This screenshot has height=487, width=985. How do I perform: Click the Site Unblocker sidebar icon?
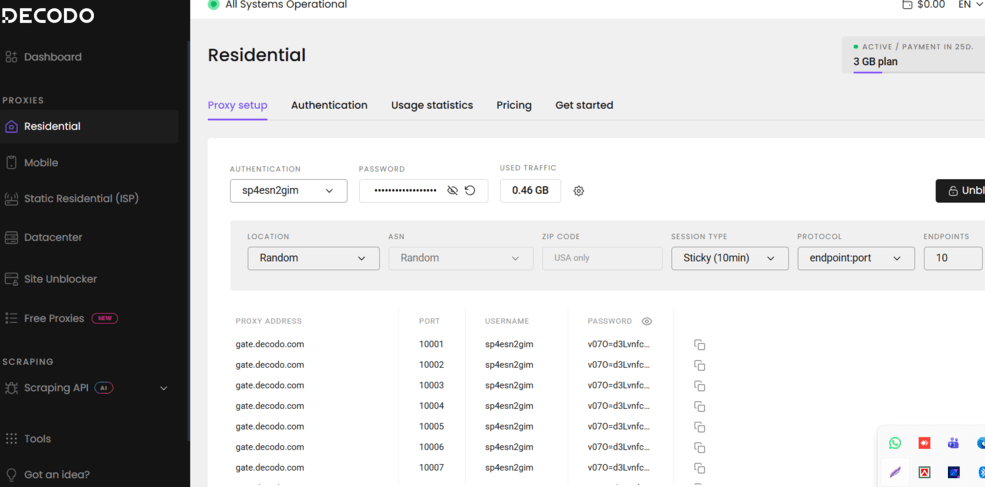(11, 279)
